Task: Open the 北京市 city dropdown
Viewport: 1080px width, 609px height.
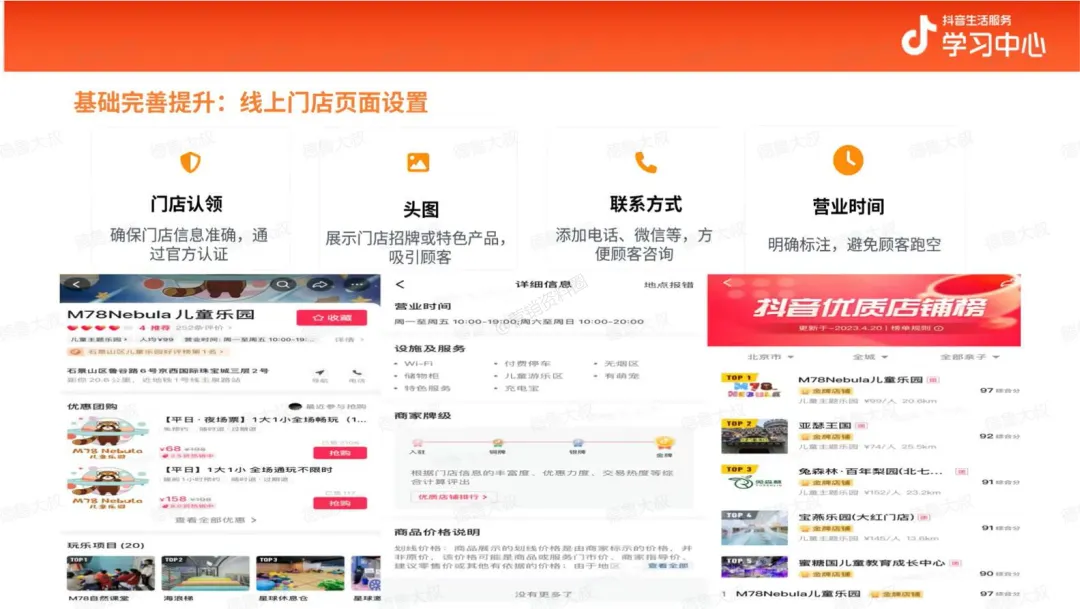Action: (x=770, y=357)
